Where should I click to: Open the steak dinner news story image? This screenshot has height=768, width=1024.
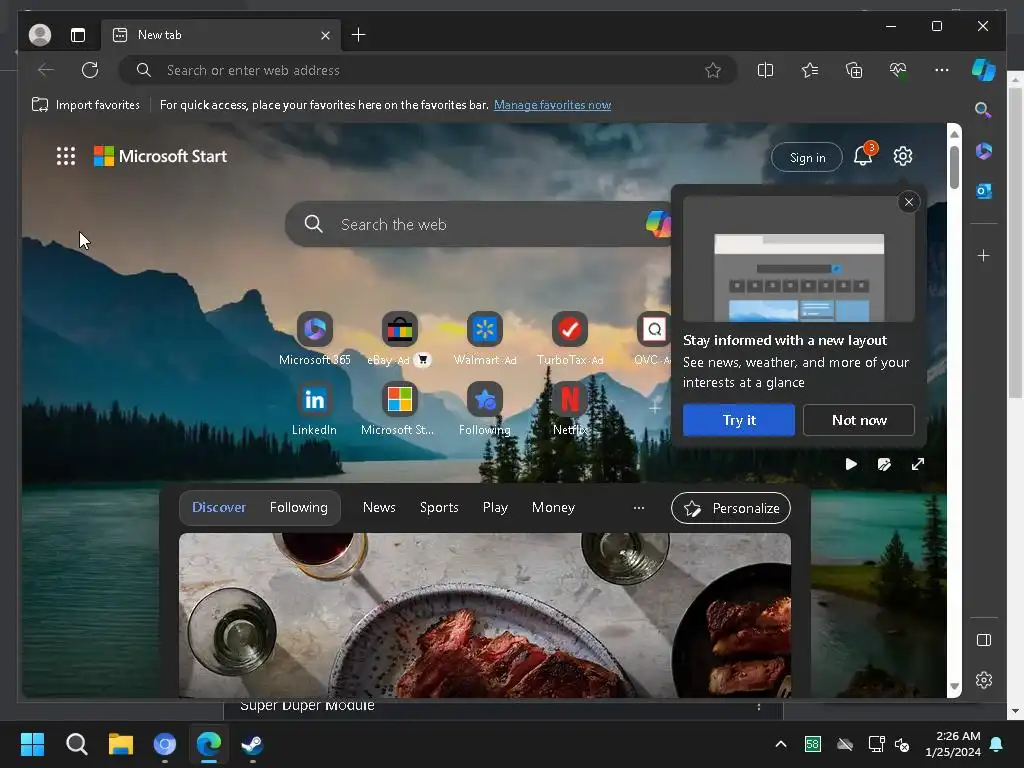click(x=485, y=615)
